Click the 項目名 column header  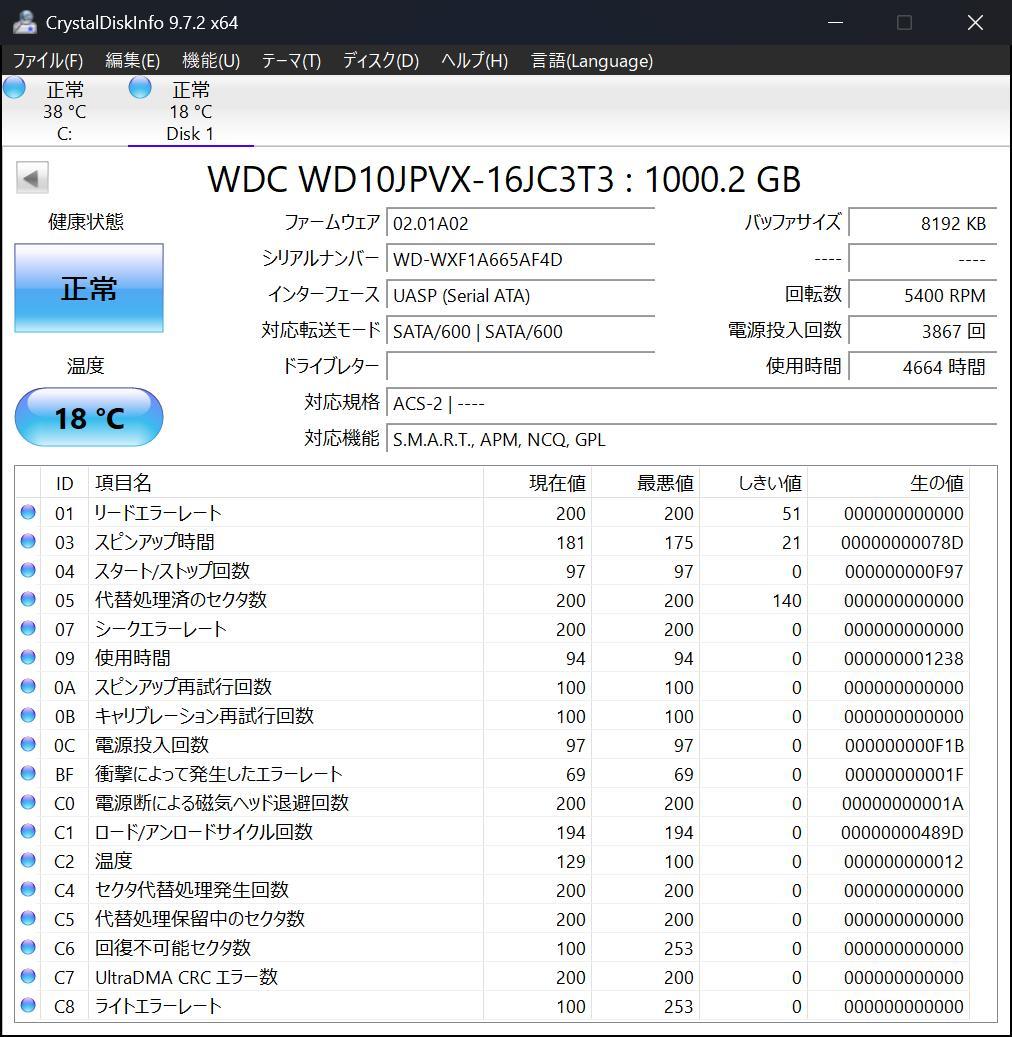click(286, 483)
